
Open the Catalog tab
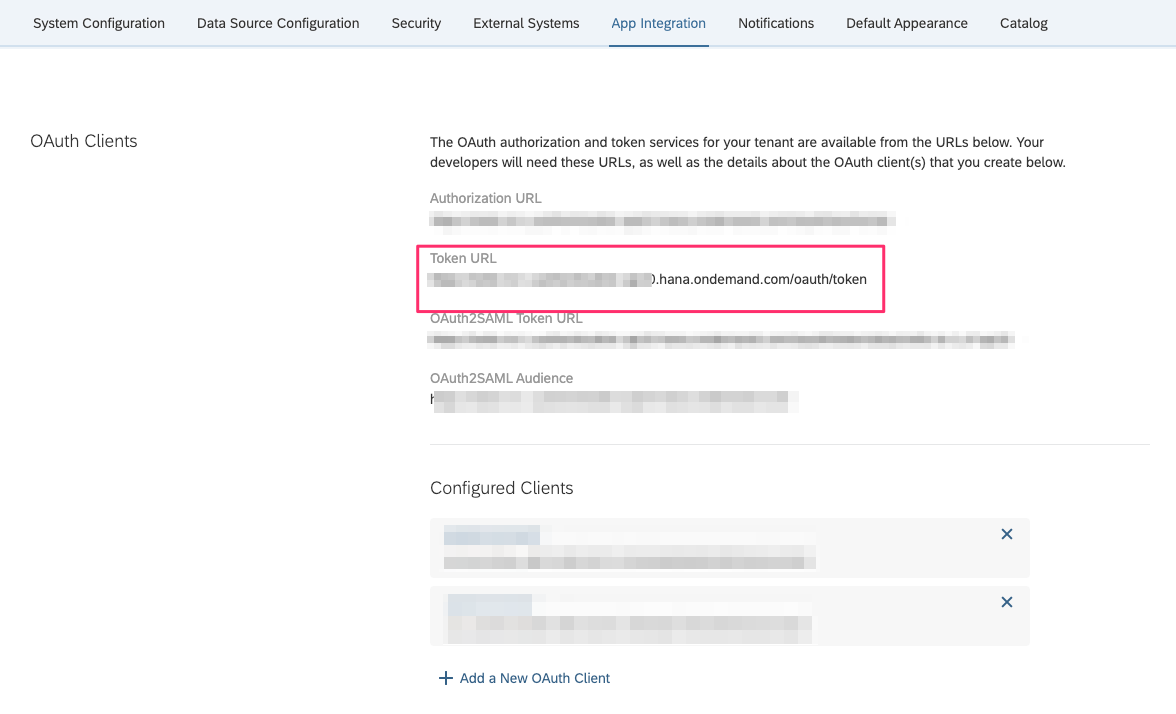coord(1023,23)
